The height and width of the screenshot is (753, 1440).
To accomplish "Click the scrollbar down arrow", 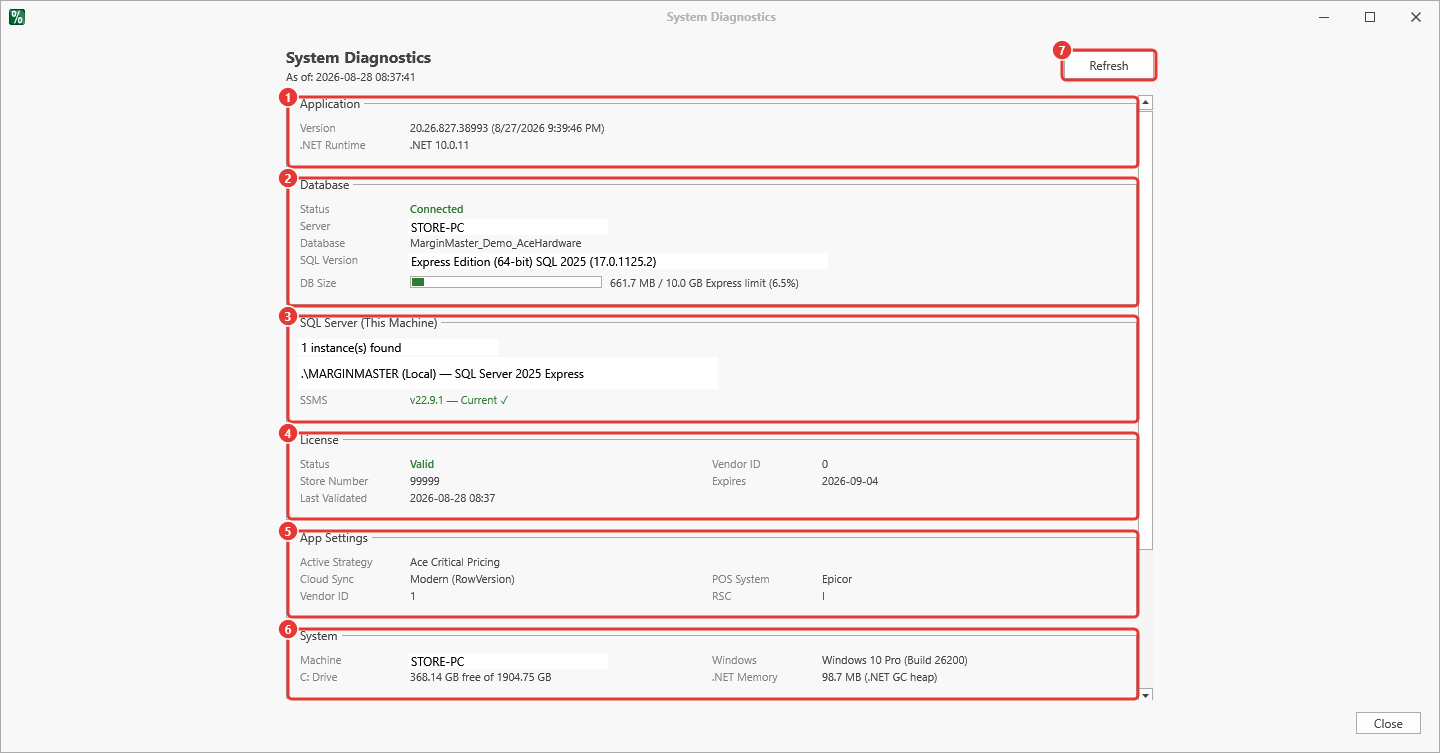I will pyautogui.click(x=1146, y=694).
